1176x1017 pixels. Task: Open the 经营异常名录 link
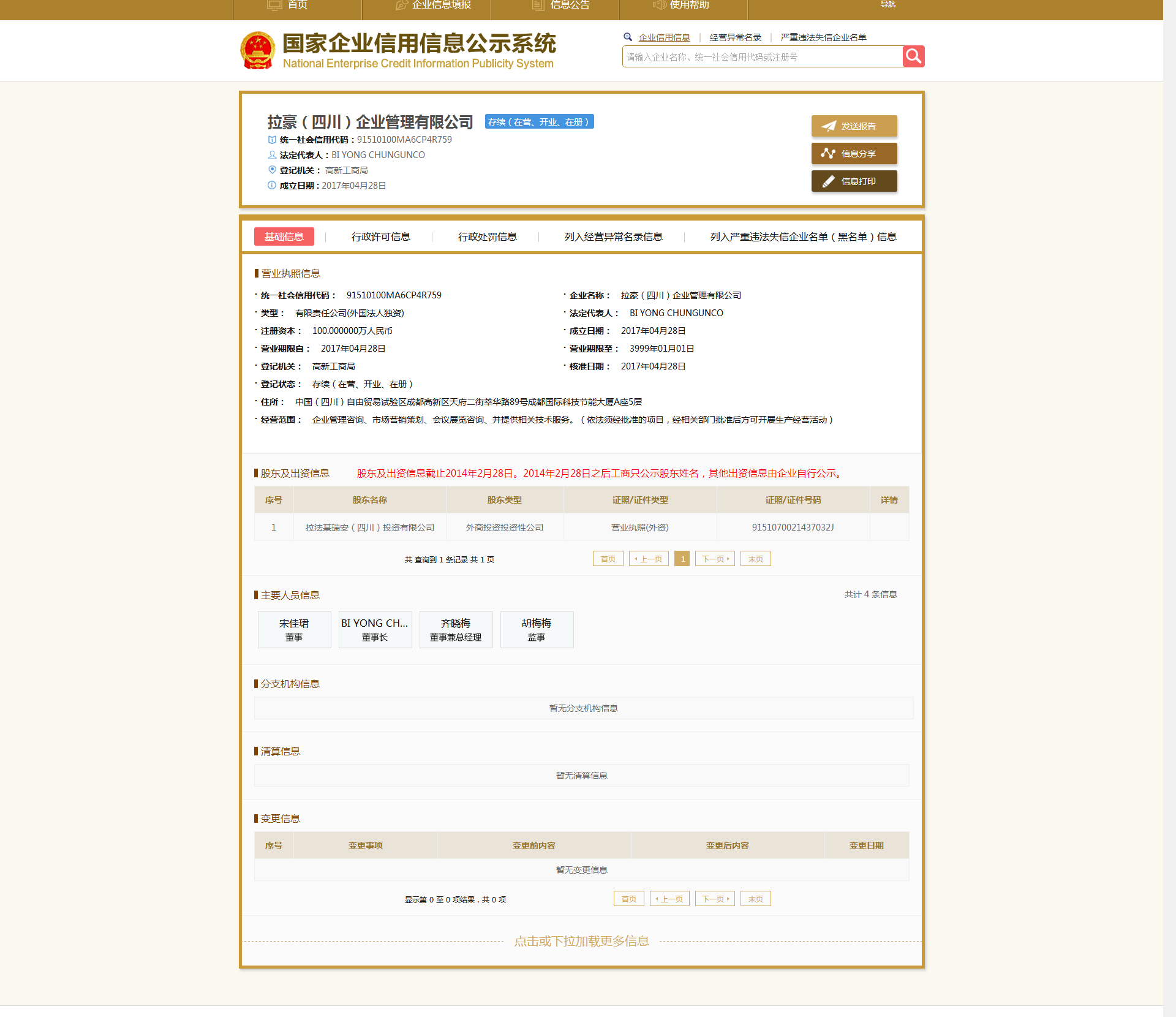pos(735,37)
